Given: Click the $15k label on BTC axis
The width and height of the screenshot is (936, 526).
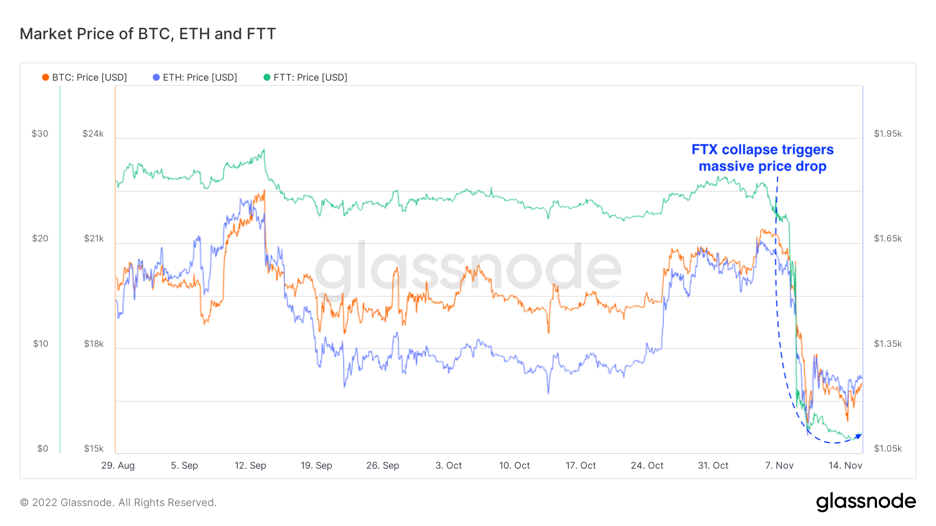Looking at the screenshot, I should 93,449.
